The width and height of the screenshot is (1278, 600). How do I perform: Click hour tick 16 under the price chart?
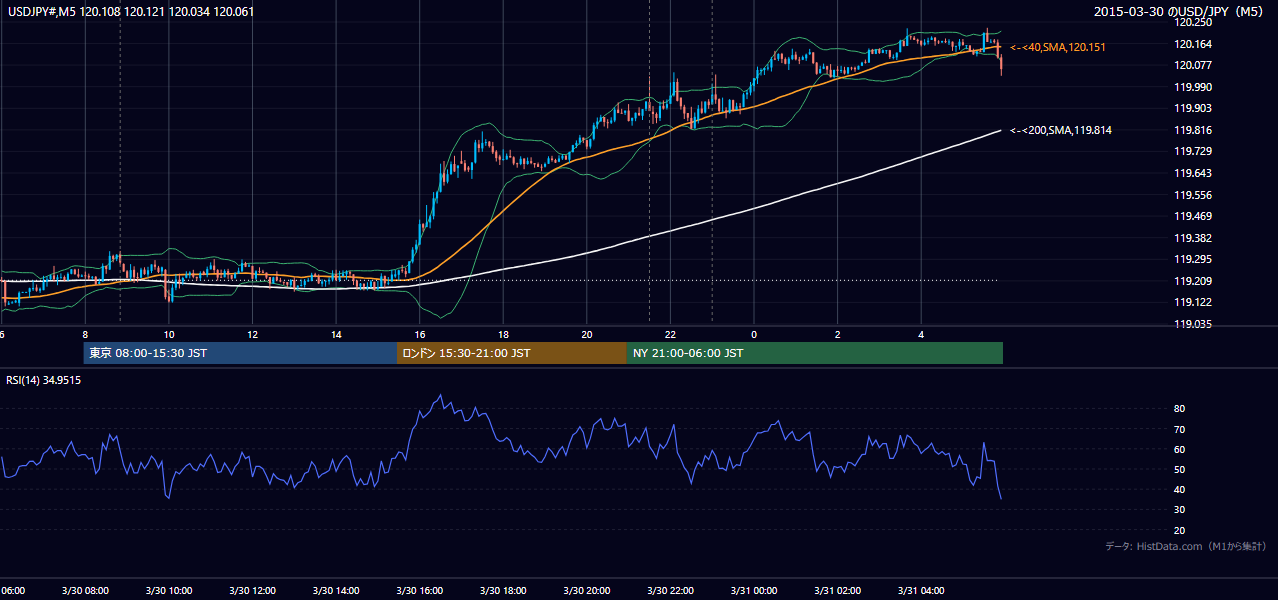[x=420, y=334]
